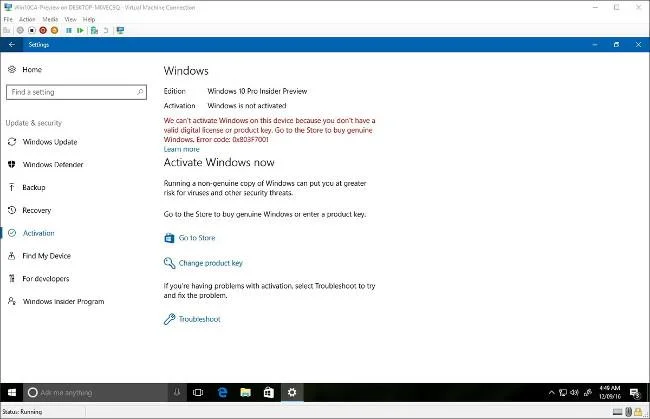
Task: Click the Revert toolbar icon
Action: point(106,30)
